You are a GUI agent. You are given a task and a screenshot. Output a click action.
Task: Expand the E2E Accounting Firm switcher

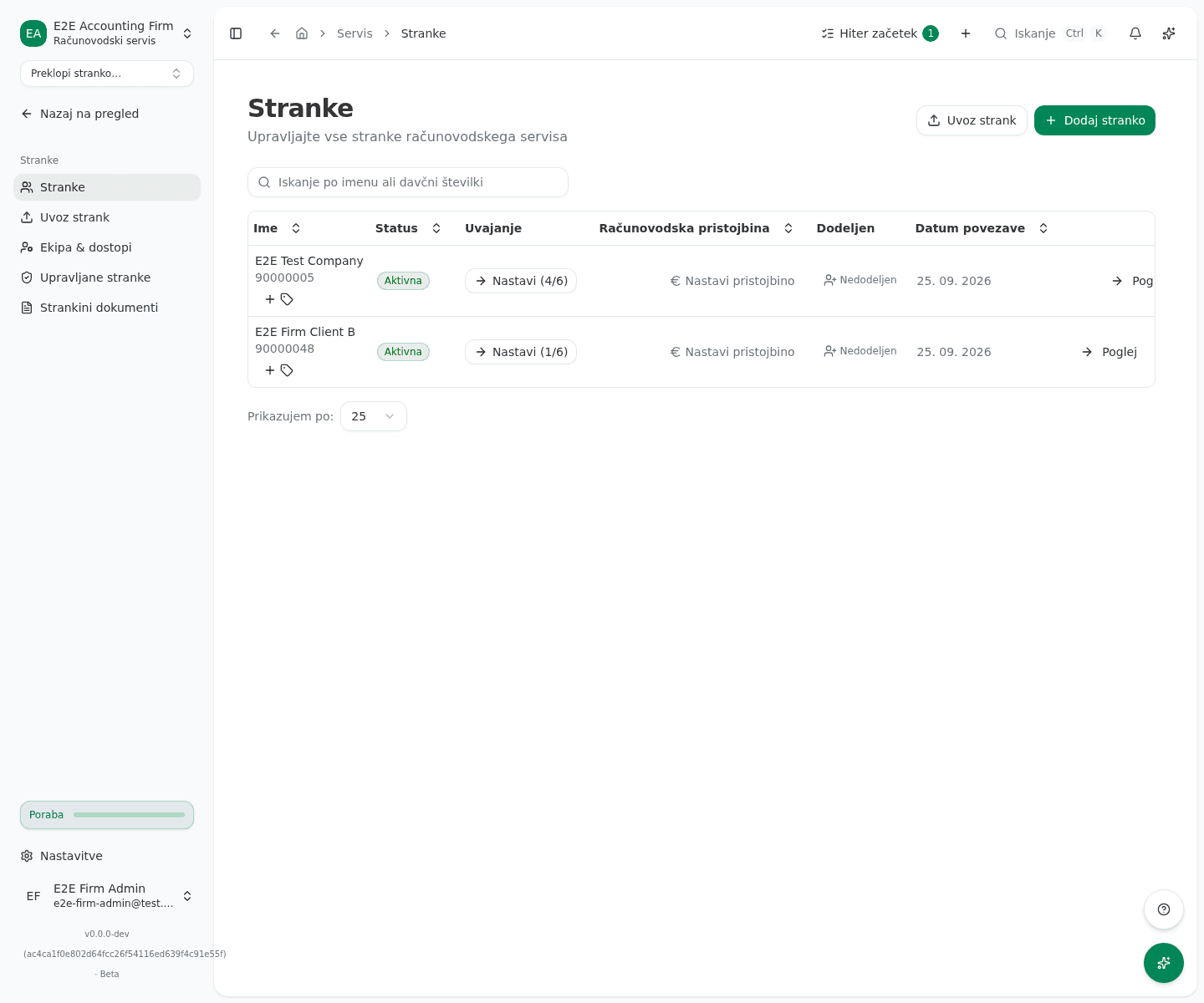point(107,33)
